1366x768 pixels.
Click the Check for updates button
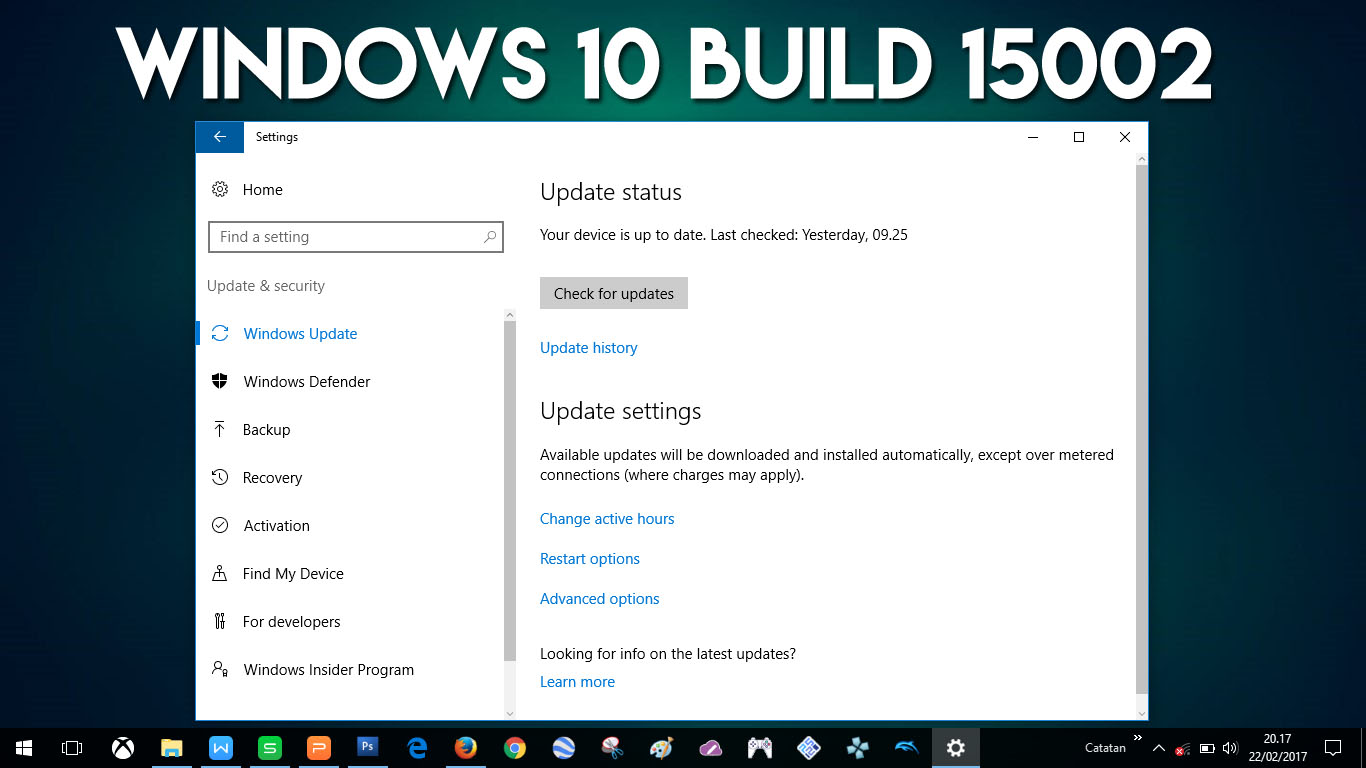614,293
